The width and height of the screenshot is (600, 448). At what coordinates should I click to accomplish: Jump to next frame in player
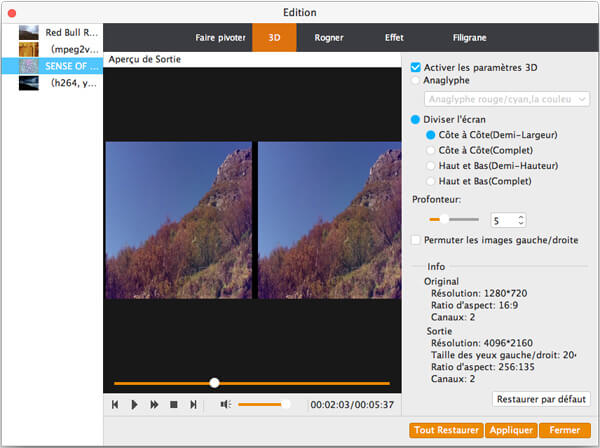click(193, 405)
